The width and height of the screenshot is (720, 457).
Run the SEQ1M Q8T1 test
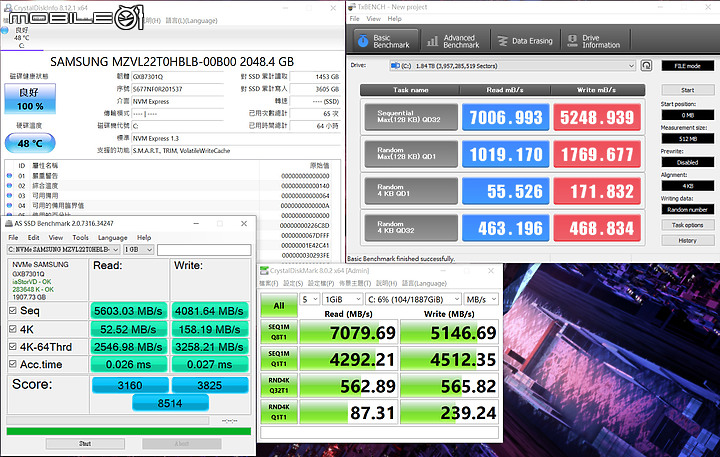[279, 332]
